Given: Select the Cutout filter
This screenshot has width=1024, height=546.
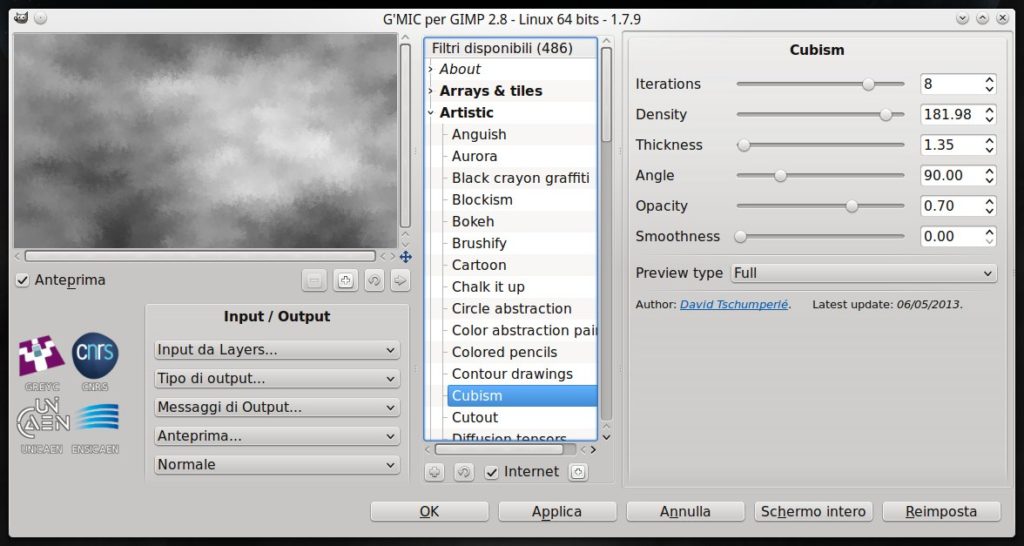Looking at the screenshot, I should click(x=475, y=417).
